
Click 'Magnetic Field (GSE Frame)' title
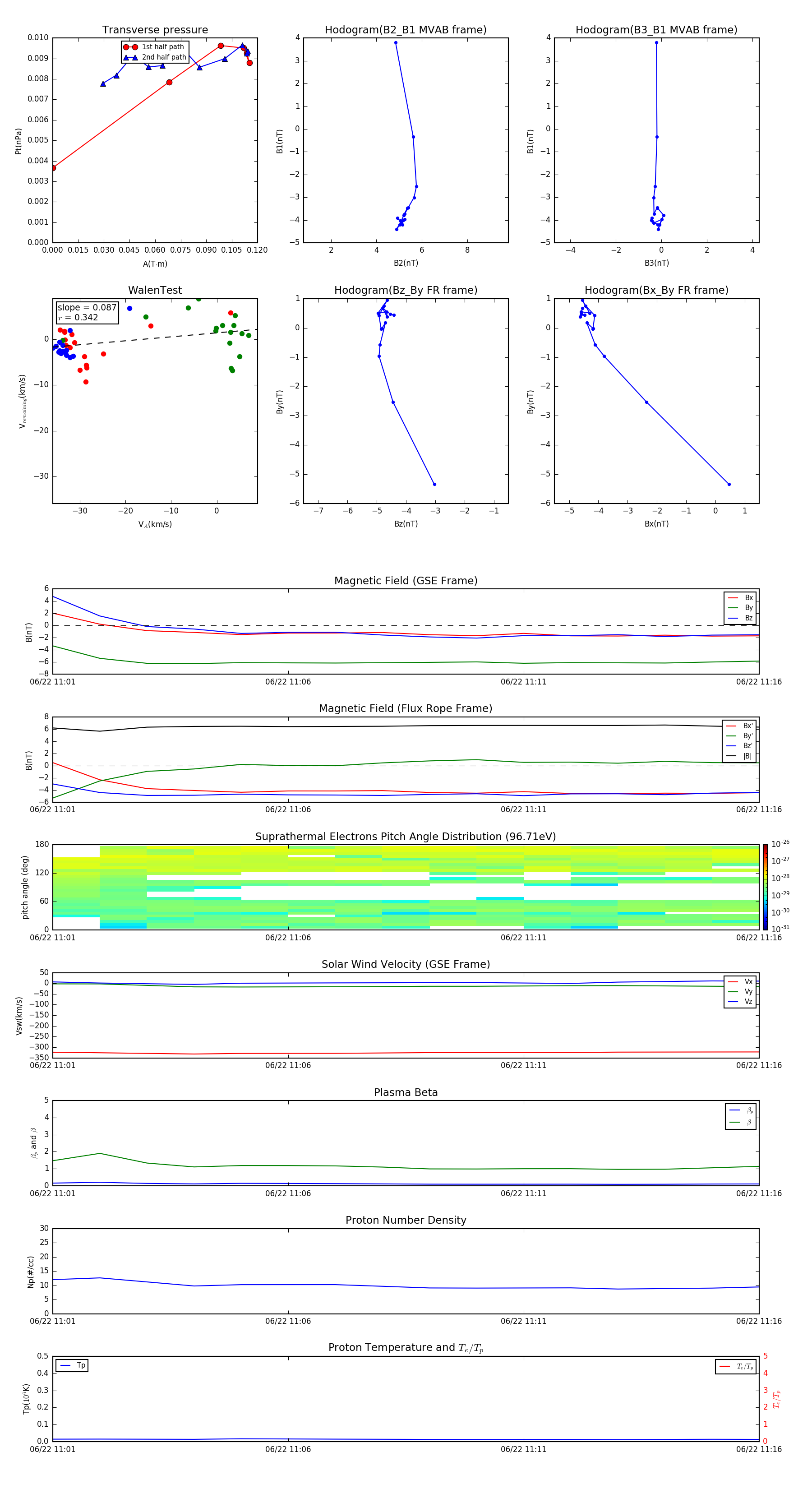coord(406,581)
